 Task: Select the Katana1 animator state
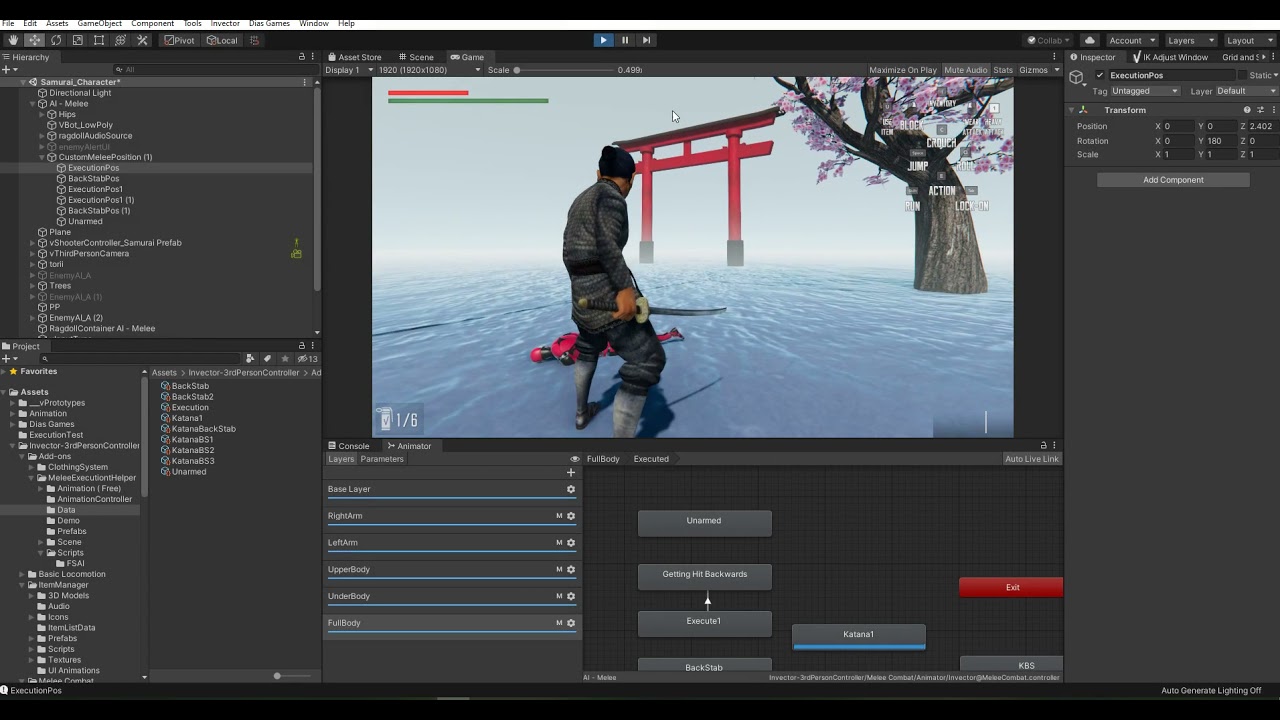[859, 635]
